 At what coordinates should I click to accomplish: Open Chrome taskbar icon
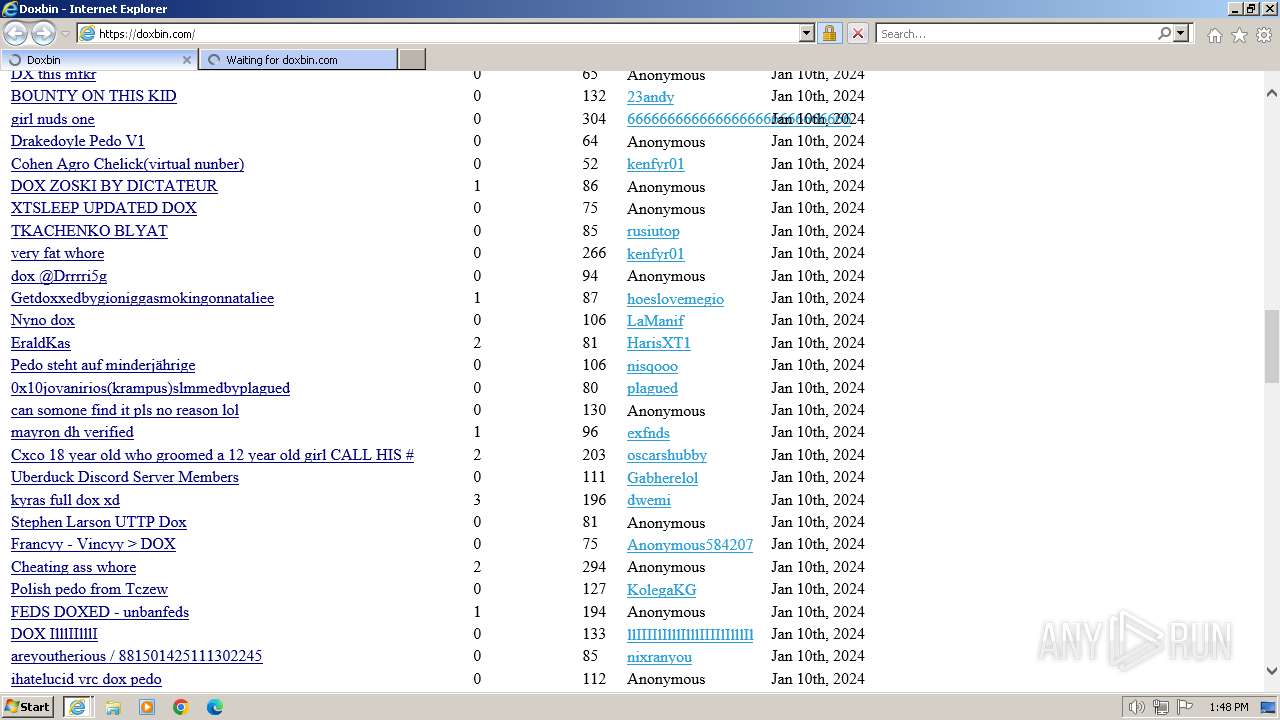point(181,707)
